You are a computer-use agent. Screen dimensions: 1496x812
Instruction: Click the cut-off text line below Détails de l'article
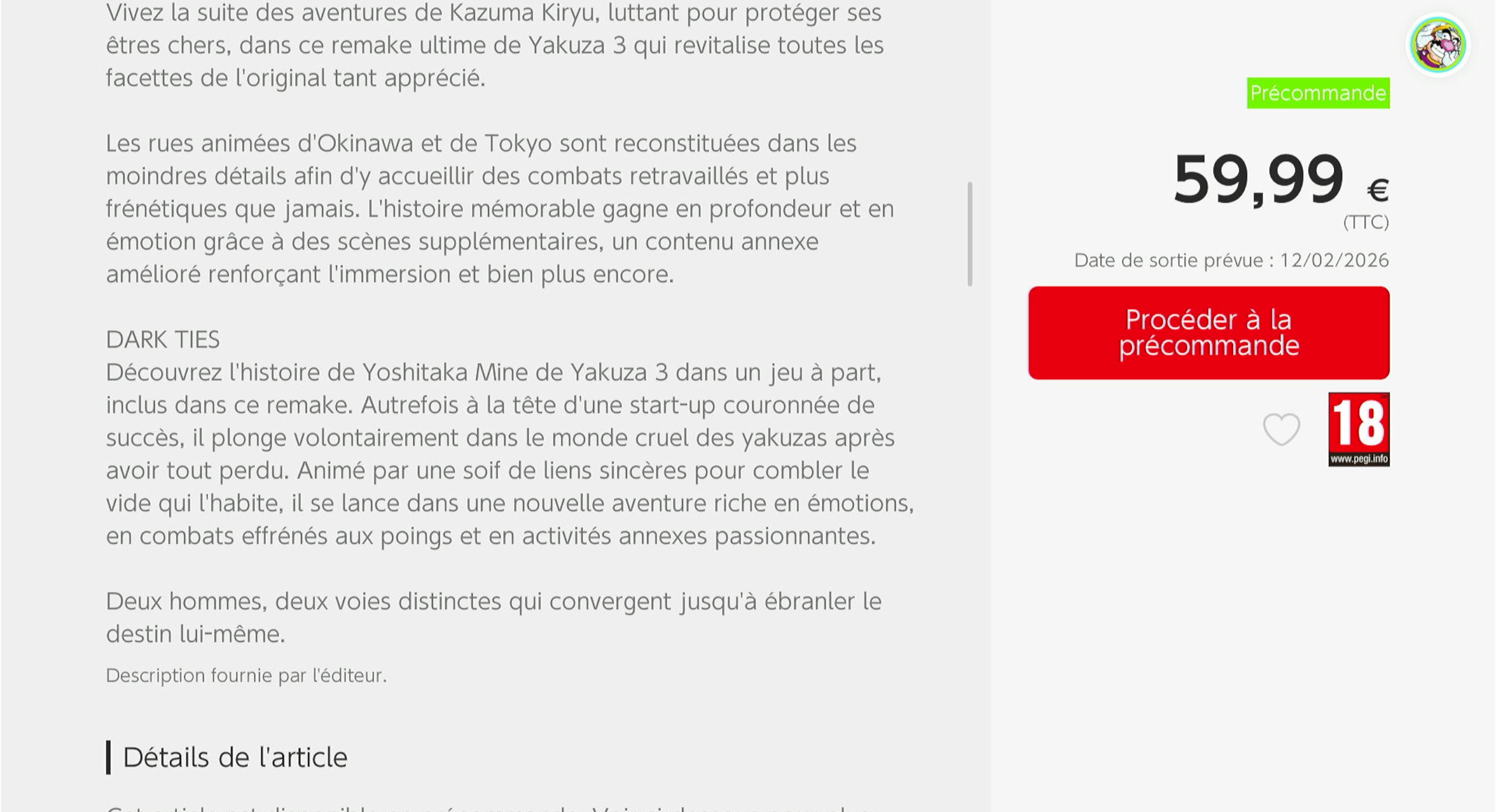pyautogui.click(x=488, y=808)
